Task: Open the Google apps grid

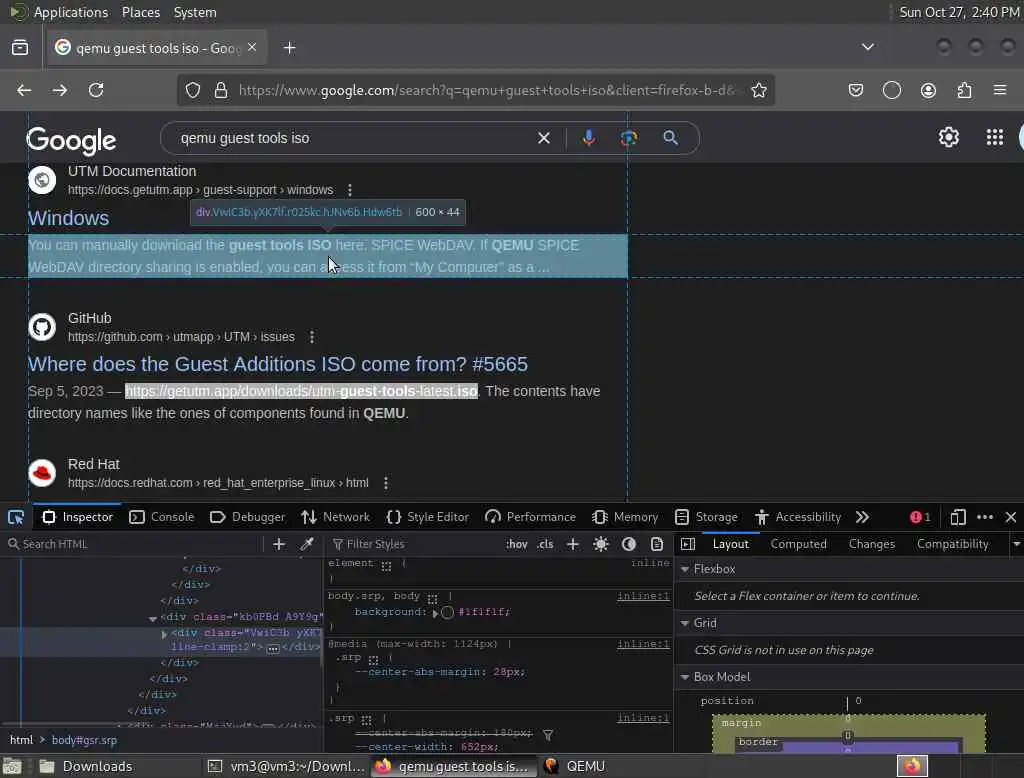Action: click(995, 137)
